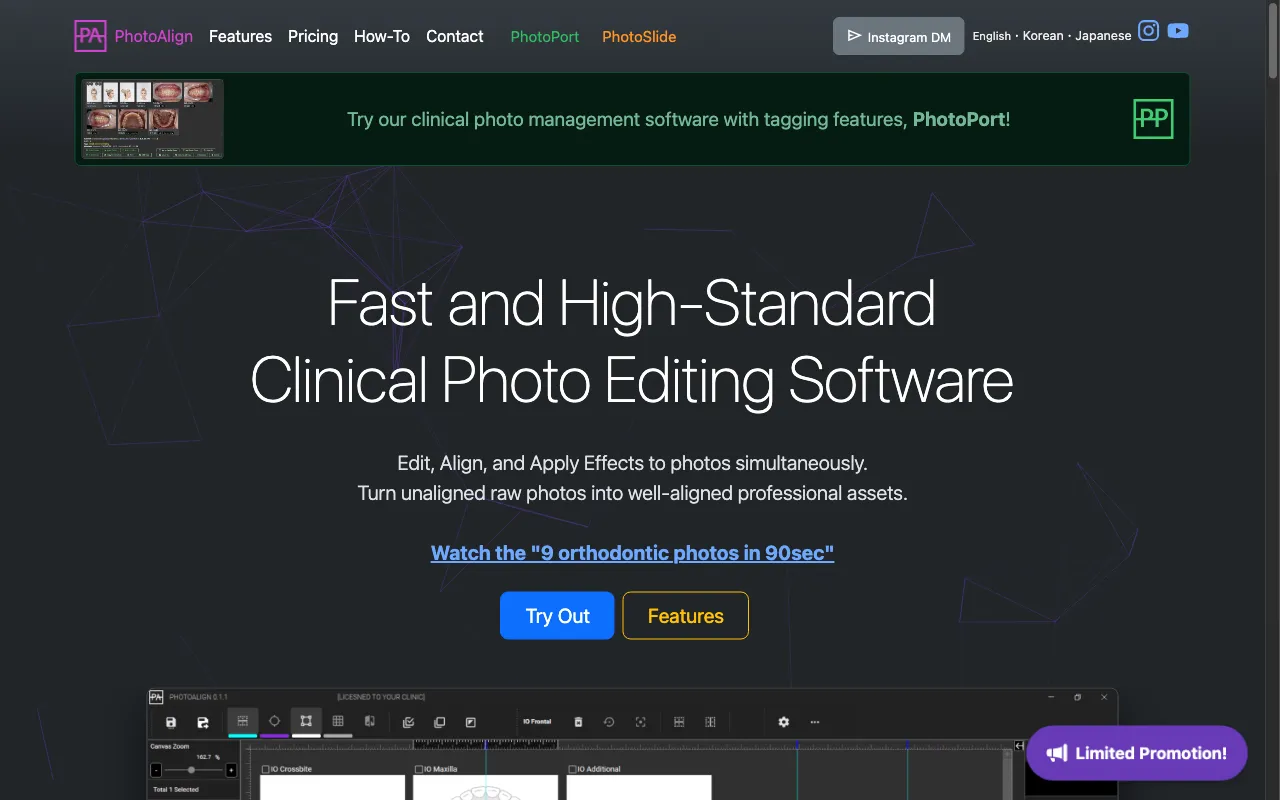
Task: Click the canvas zoom minus button
Action: tap(156, 770)
